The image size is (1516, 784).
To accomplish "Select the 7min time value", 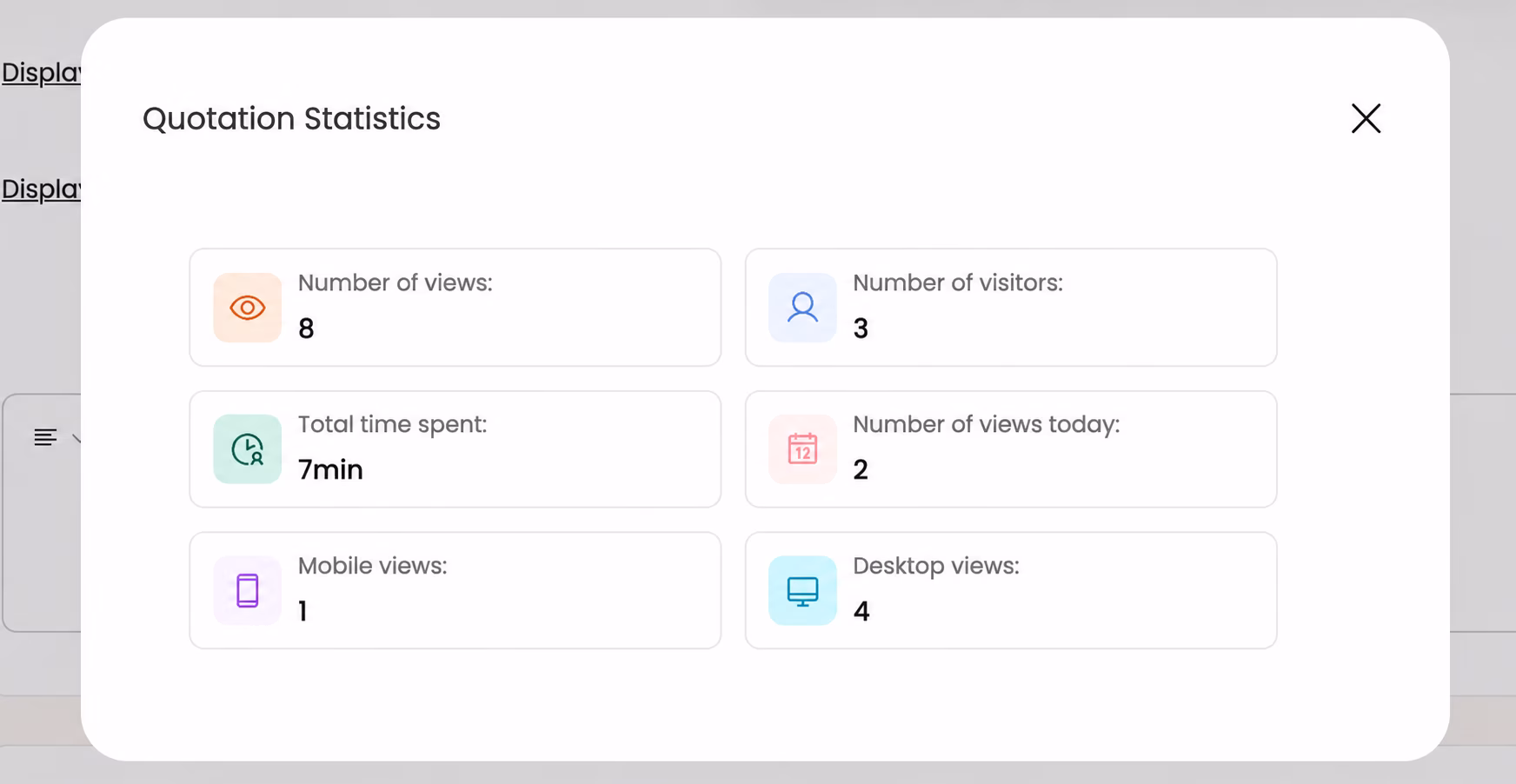I will 330,469.
